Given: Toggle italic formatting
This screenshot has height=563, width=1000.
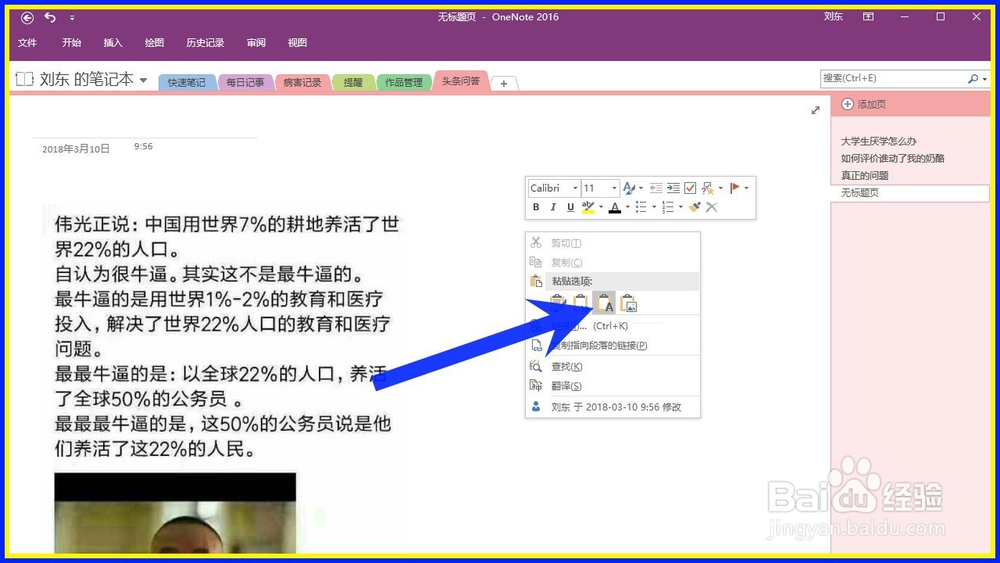Looking at the screenshot, I should click(553, 207).
